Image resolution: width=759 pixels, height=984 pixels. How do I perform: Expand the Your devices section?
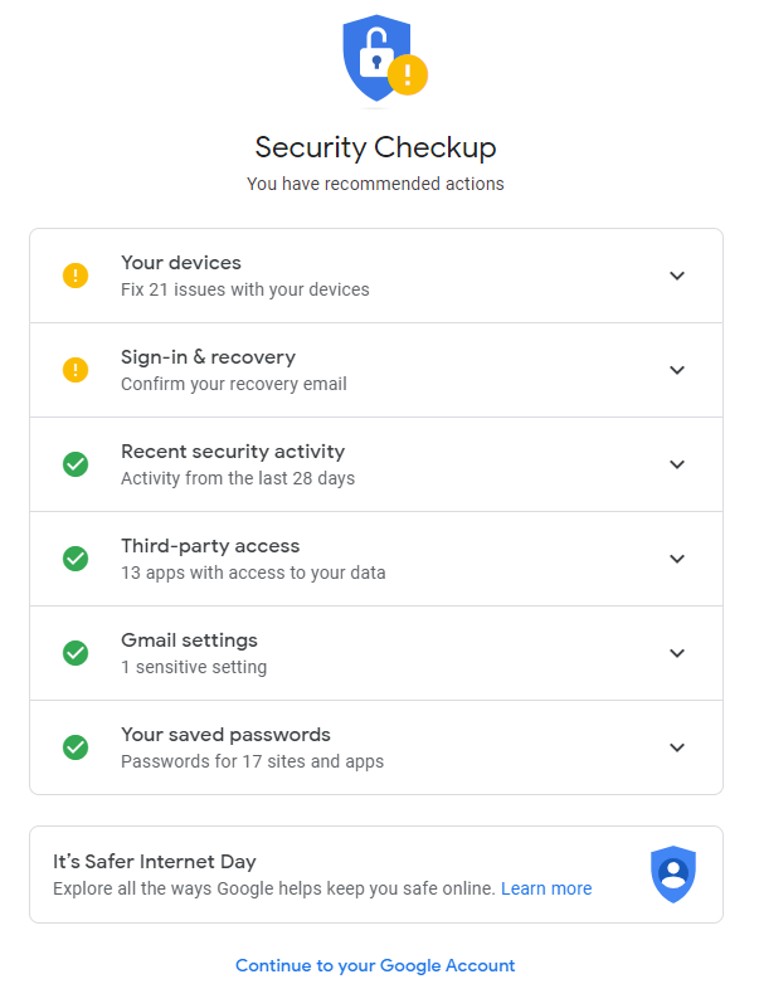(x=677, y=275)
